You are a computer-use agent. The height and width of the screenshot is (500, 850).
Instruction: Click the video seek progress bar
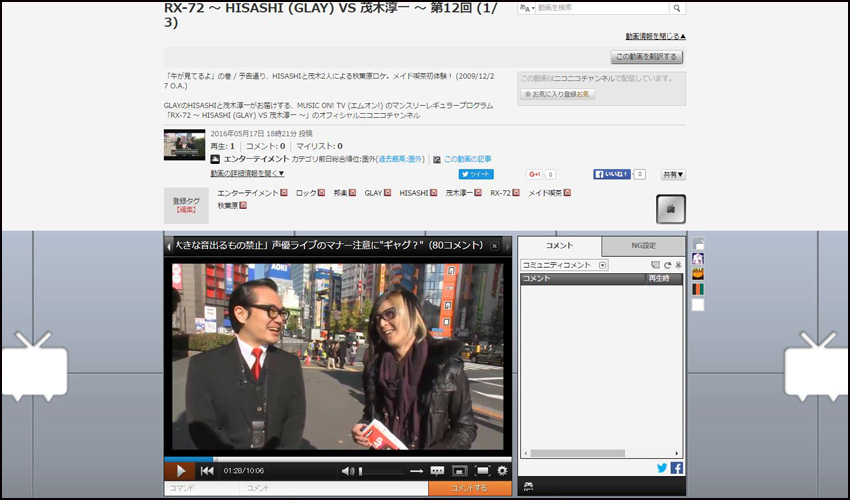pyautogui.click(x=338, y=459)
